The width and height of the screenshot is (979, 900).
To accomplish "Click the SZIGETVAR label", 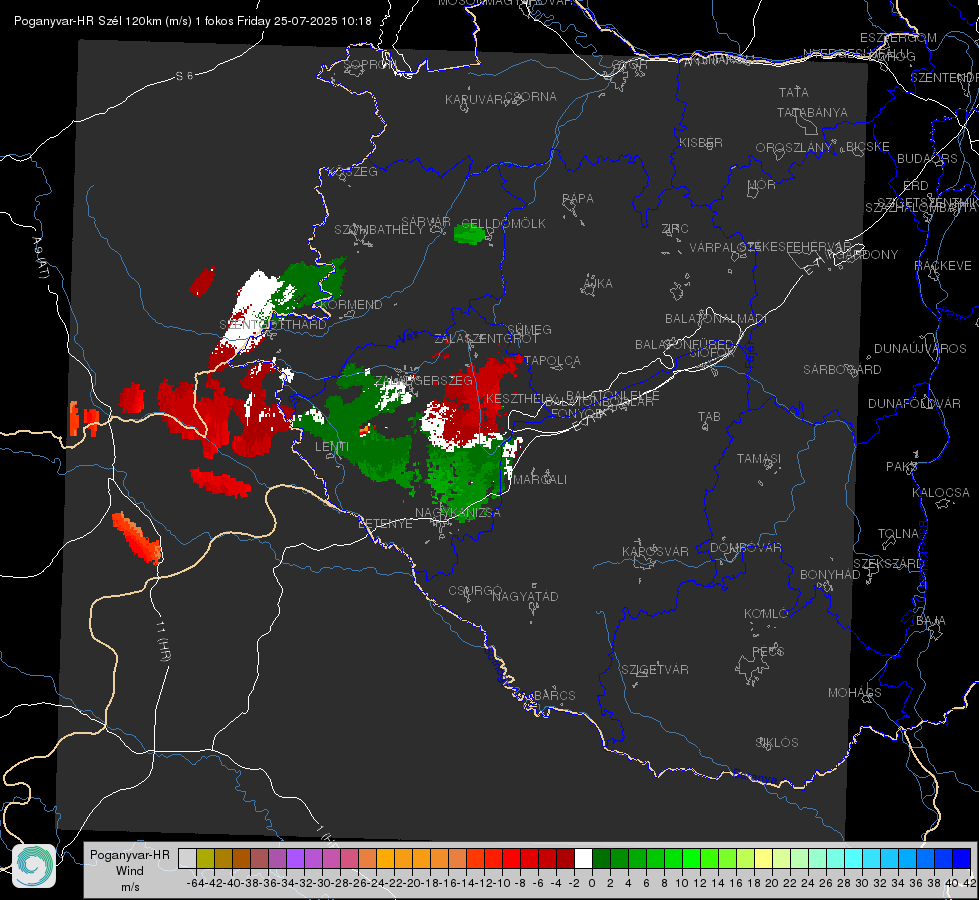I will click(655, 670).
